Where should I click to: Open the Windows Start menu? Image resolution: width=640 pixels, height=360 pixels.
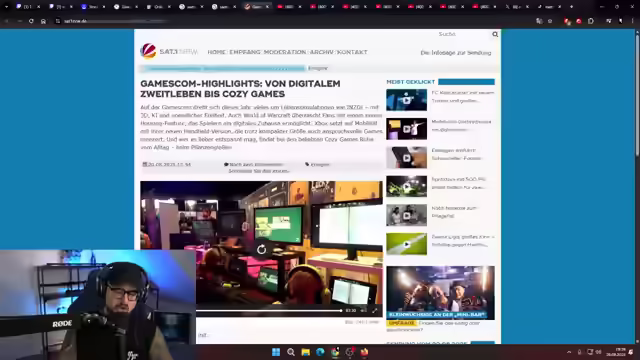point(276,352)
